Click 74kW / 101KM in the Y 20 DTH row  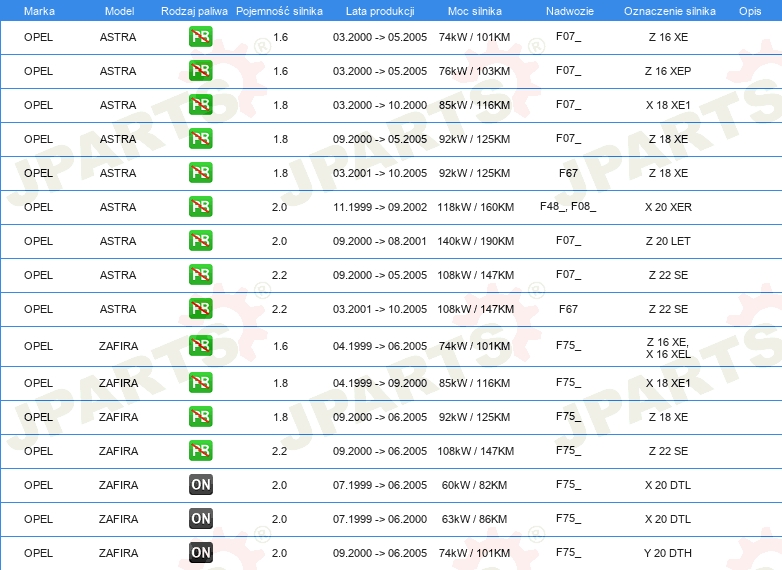(x=474, y=553)
